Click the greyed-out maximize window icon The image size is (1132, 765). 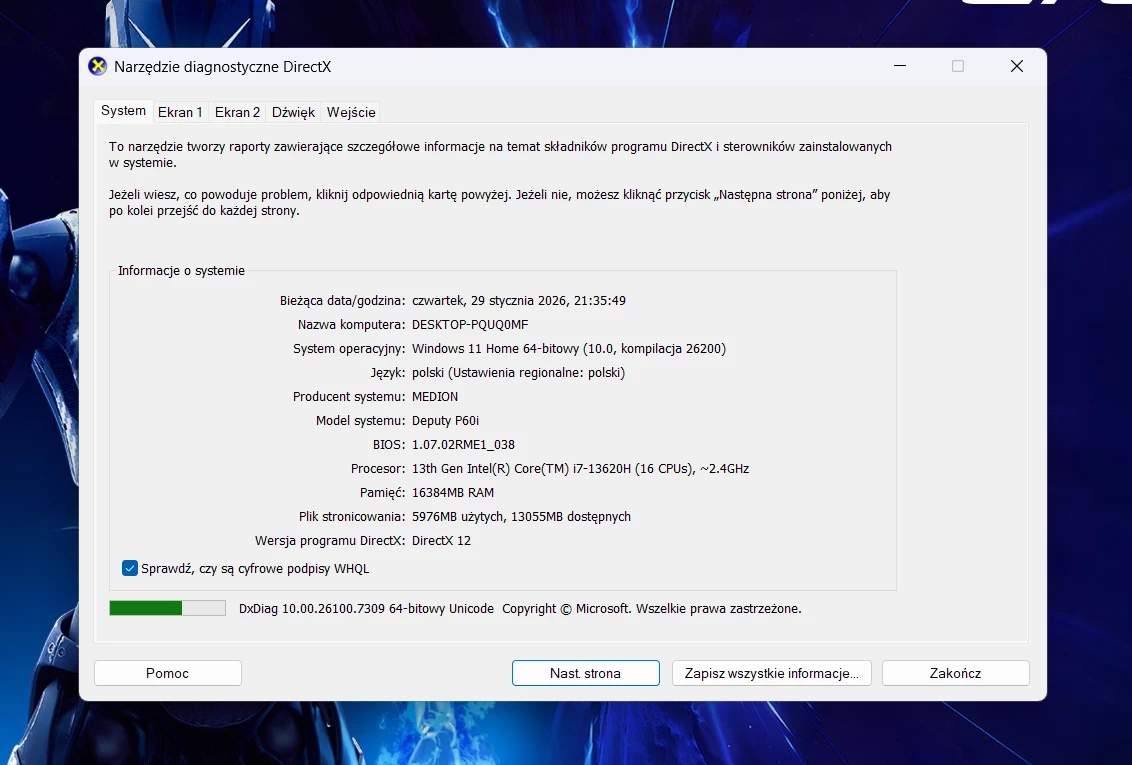pyautogui.click(x=958, y=66)
